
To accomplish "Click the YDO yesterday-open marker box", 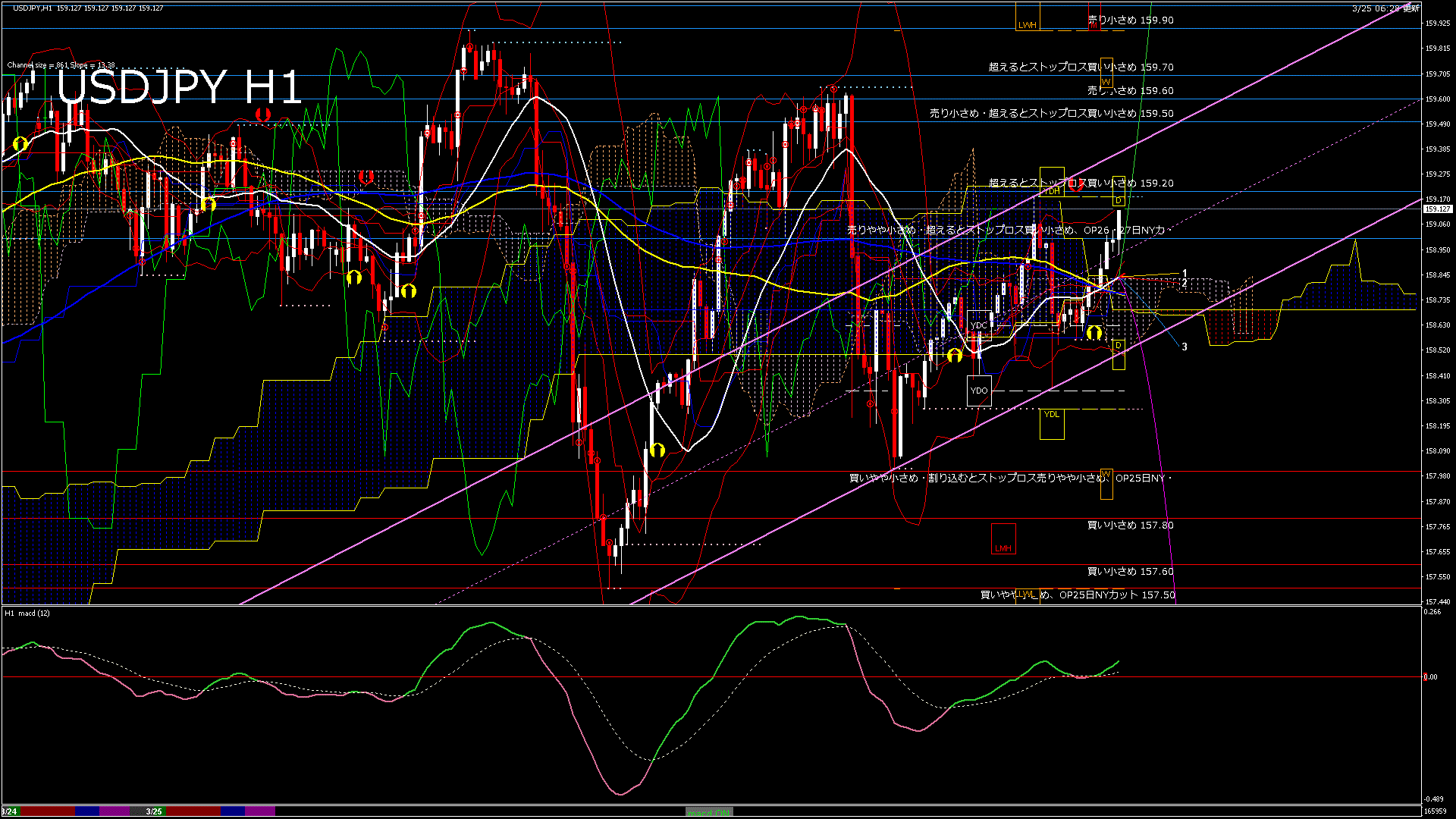I will pyautogui.click(x=979, y=391).
